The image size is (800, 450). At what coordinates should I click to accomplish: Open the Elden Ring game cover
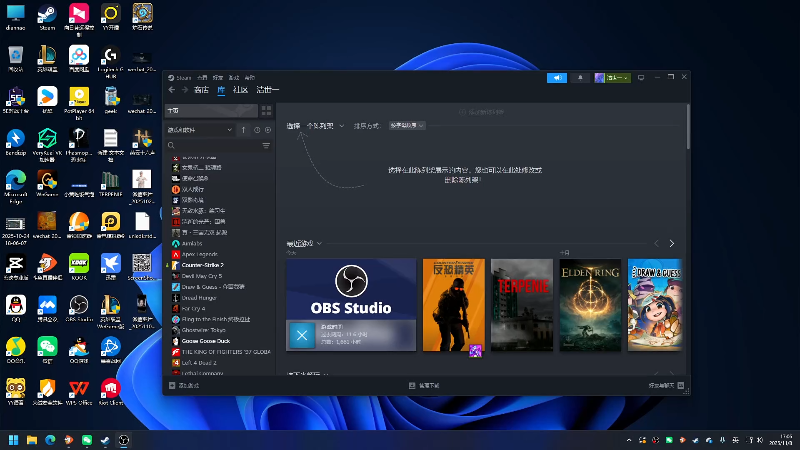point(590,305)
